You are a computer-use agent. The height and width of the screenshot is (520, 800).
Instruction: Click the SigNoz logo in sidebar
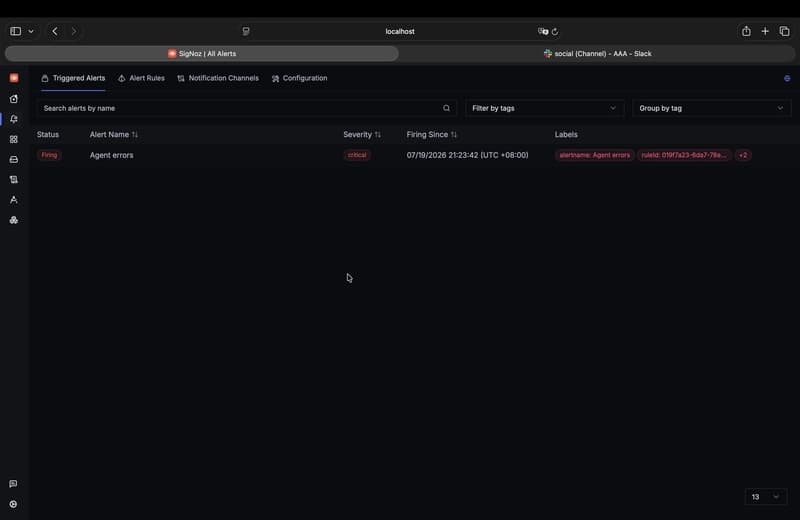pyautogui.click(x=14, y=78)
